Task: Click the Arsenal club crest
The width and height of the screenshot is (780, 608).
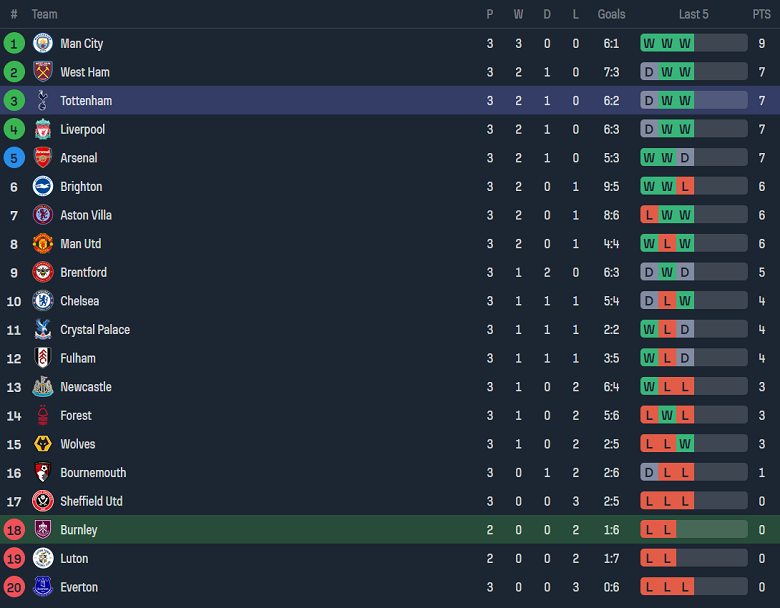Action: coord(42,158)
